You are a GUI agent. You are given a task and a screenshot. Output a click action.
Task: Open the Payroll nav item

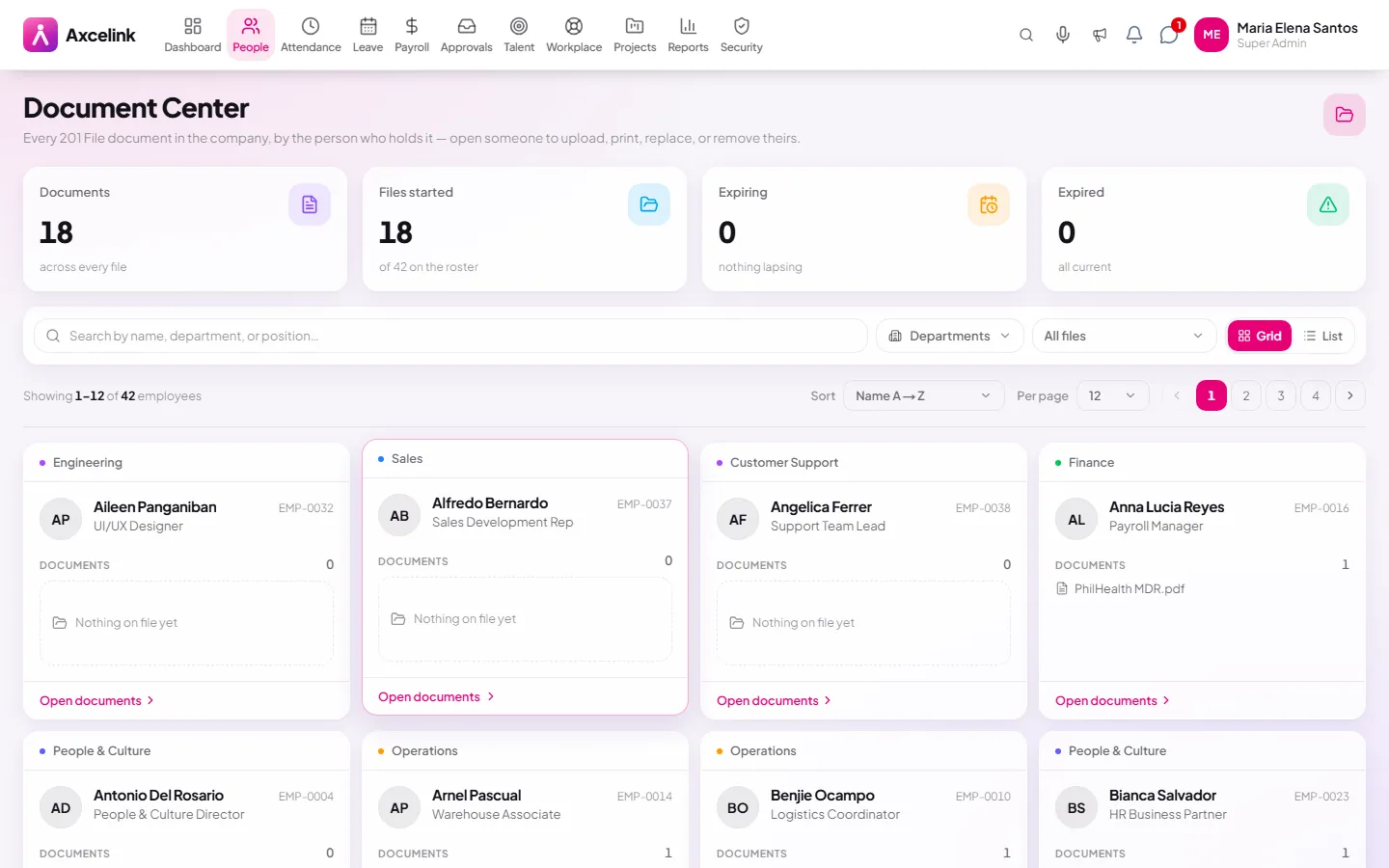tap(412, 35)
